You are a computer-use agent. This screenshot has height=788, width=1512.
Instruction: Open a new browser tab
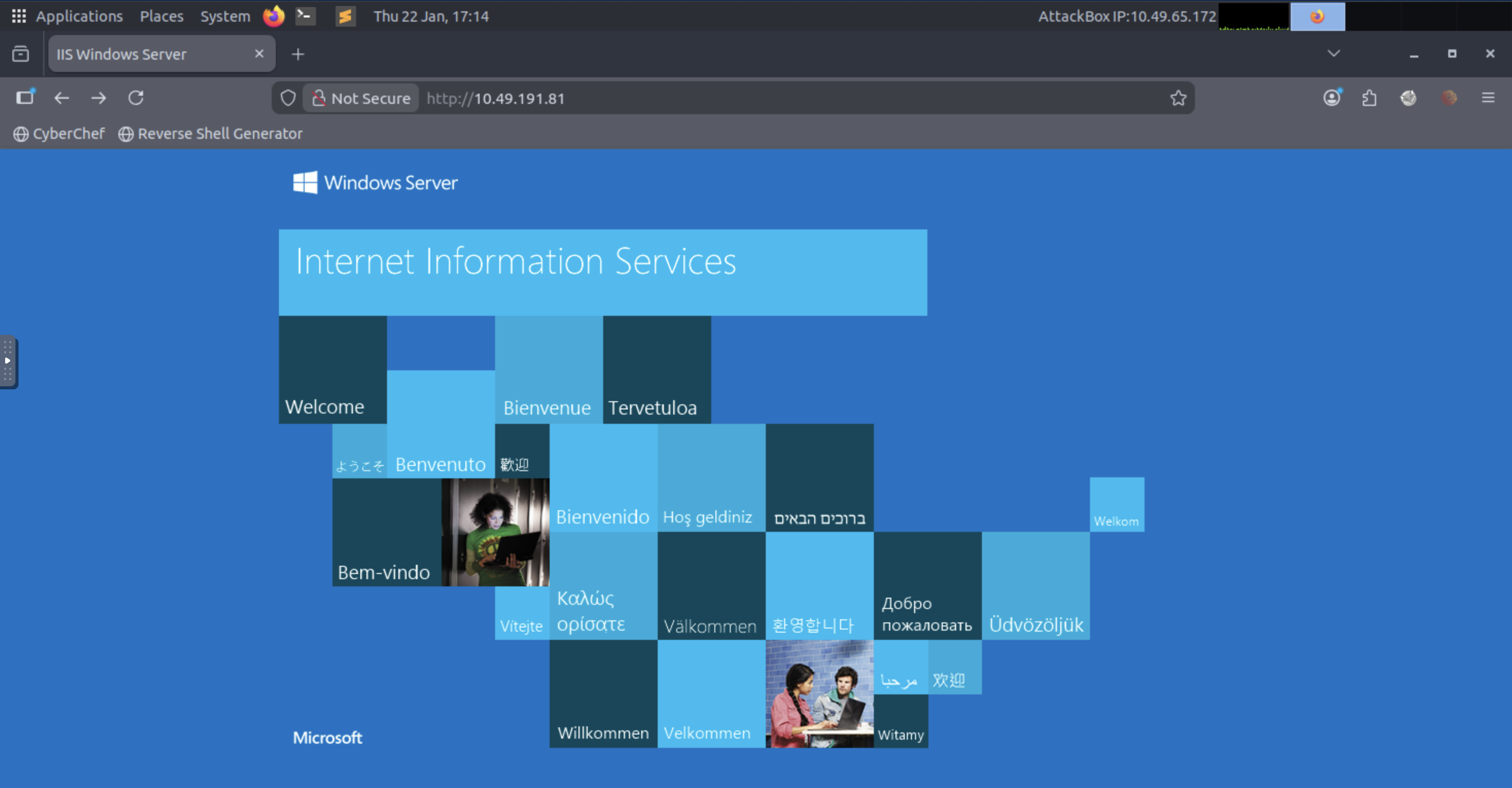[x=298, y=55]
